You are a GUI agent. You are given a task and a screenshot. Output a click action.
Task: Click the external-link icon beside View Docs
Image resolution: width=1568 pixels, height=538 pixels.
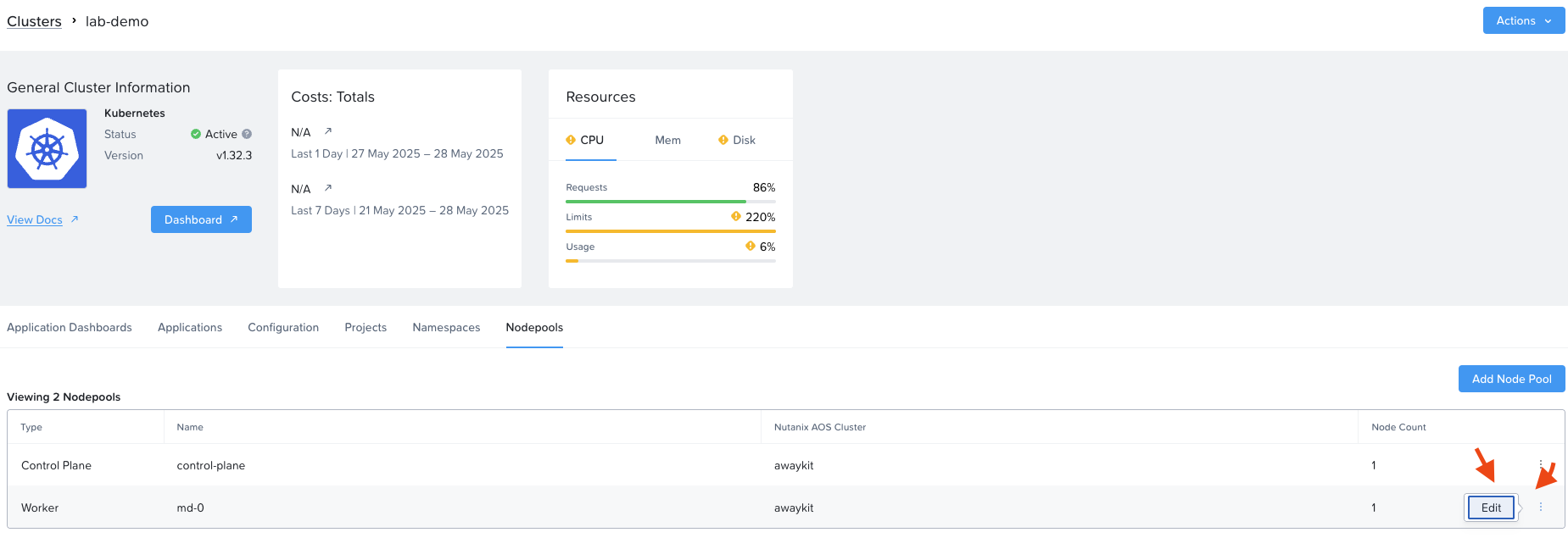click(x=75, y=219)
